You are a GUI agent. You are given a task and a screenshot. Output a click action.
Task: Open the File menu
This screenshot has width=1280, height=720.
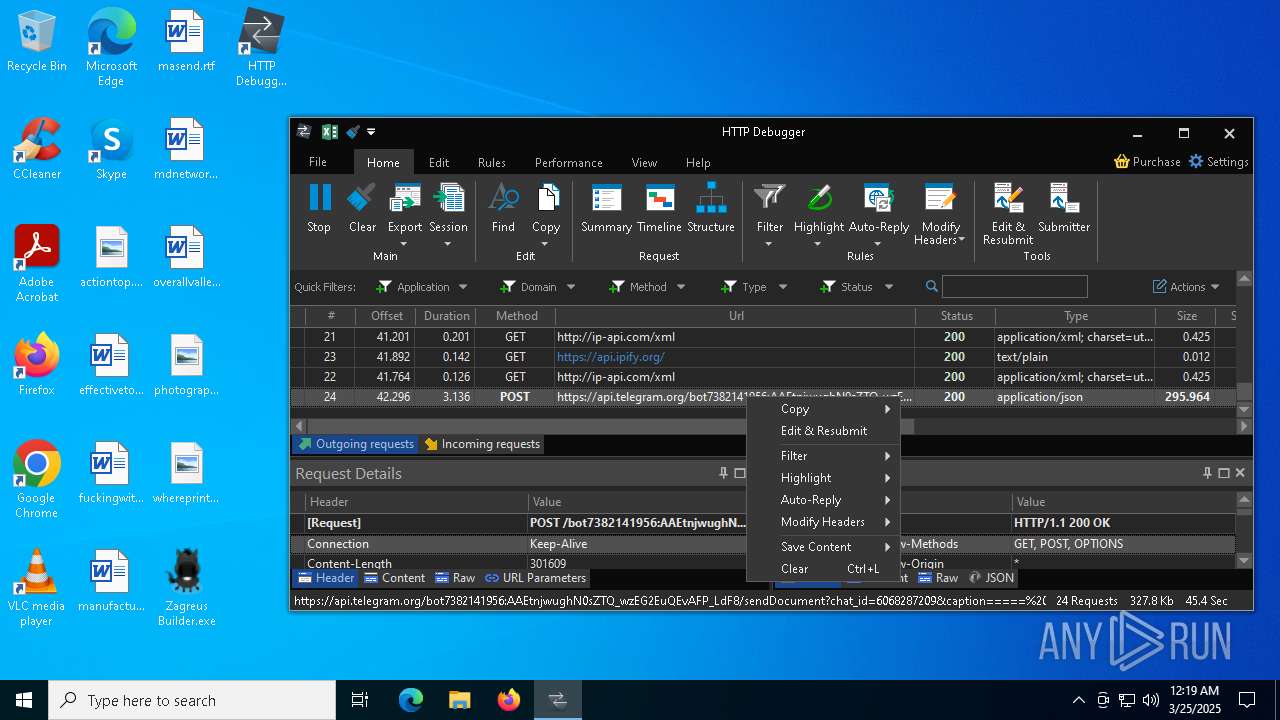click(318, 162)
